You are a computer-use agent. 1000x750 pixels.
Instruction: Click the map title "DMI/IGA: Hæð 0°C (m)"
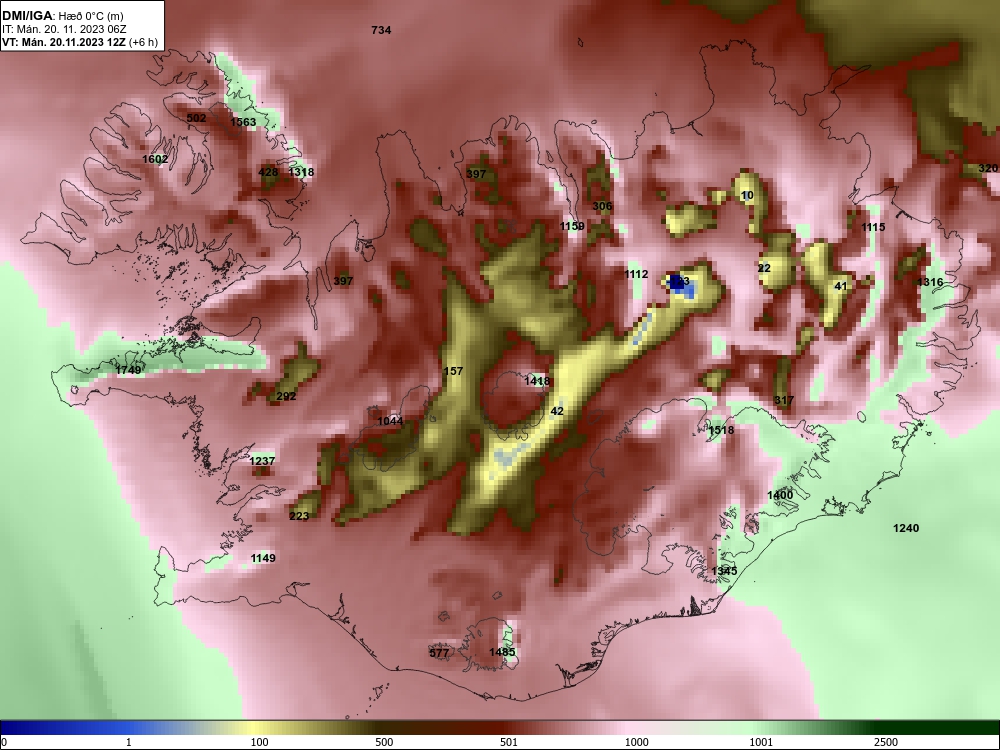62,16
